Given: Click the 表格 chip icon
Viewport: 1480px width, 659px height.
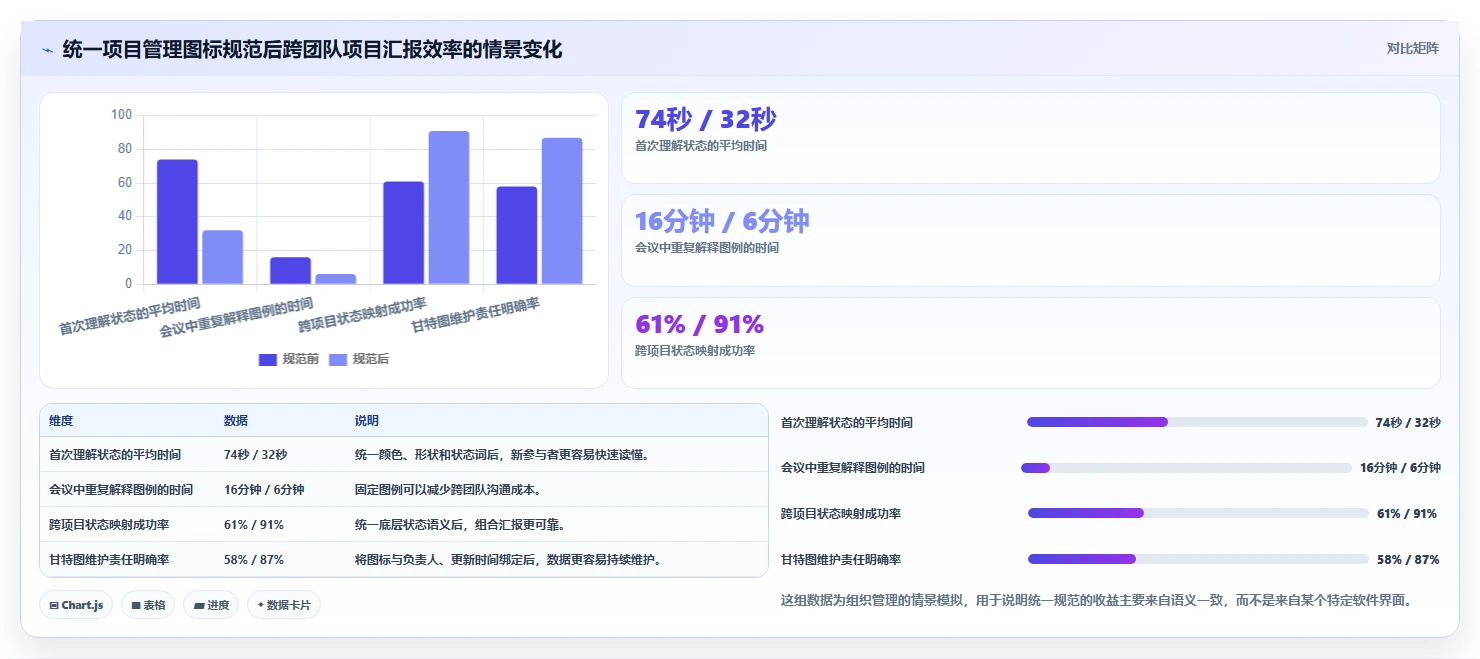Looking at the screenshot, I should (135, 605).
